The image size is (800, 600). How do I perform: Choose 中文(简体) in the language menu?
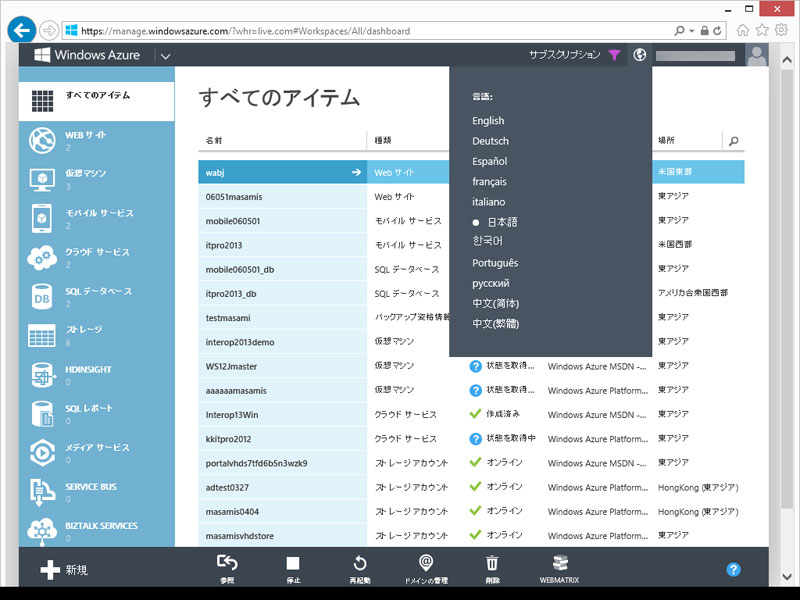tap(495, 304)
